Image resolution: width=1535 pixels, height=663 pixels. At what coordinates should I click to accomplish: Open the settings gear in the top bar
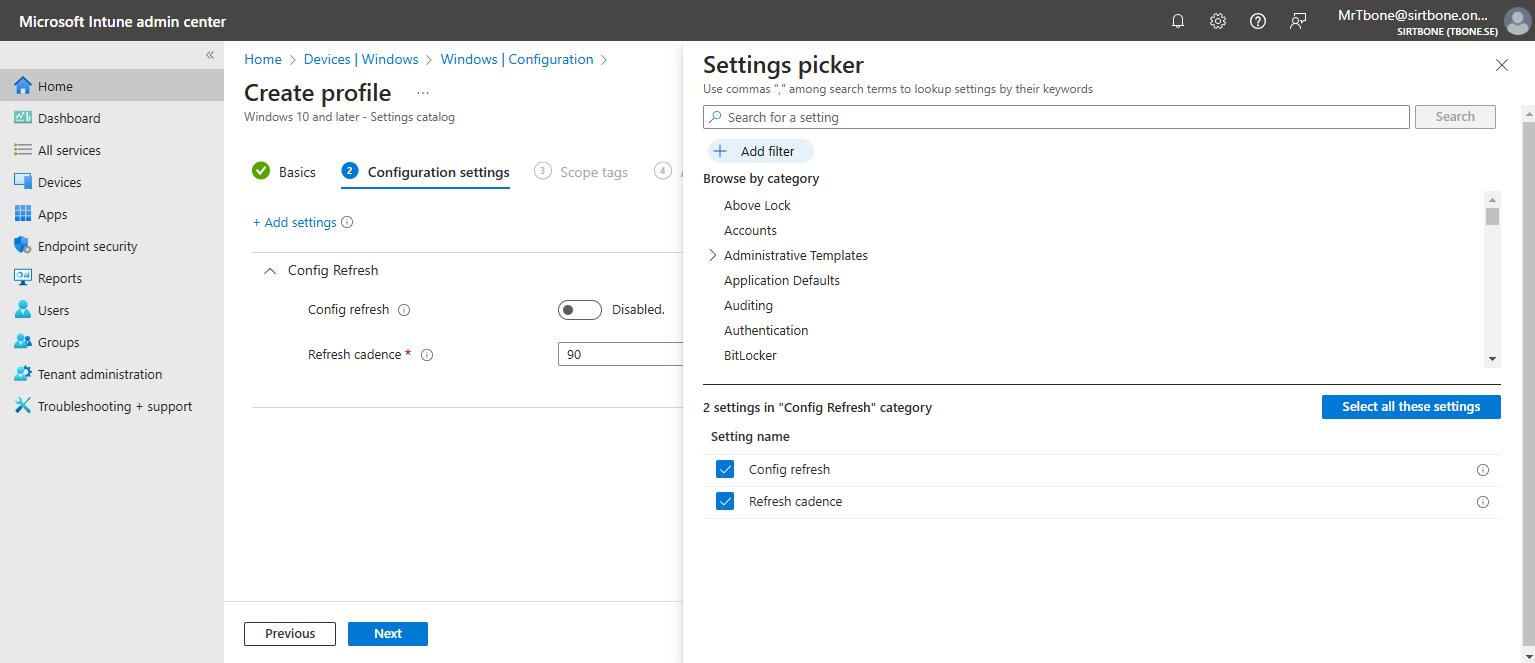(1217, 20)
